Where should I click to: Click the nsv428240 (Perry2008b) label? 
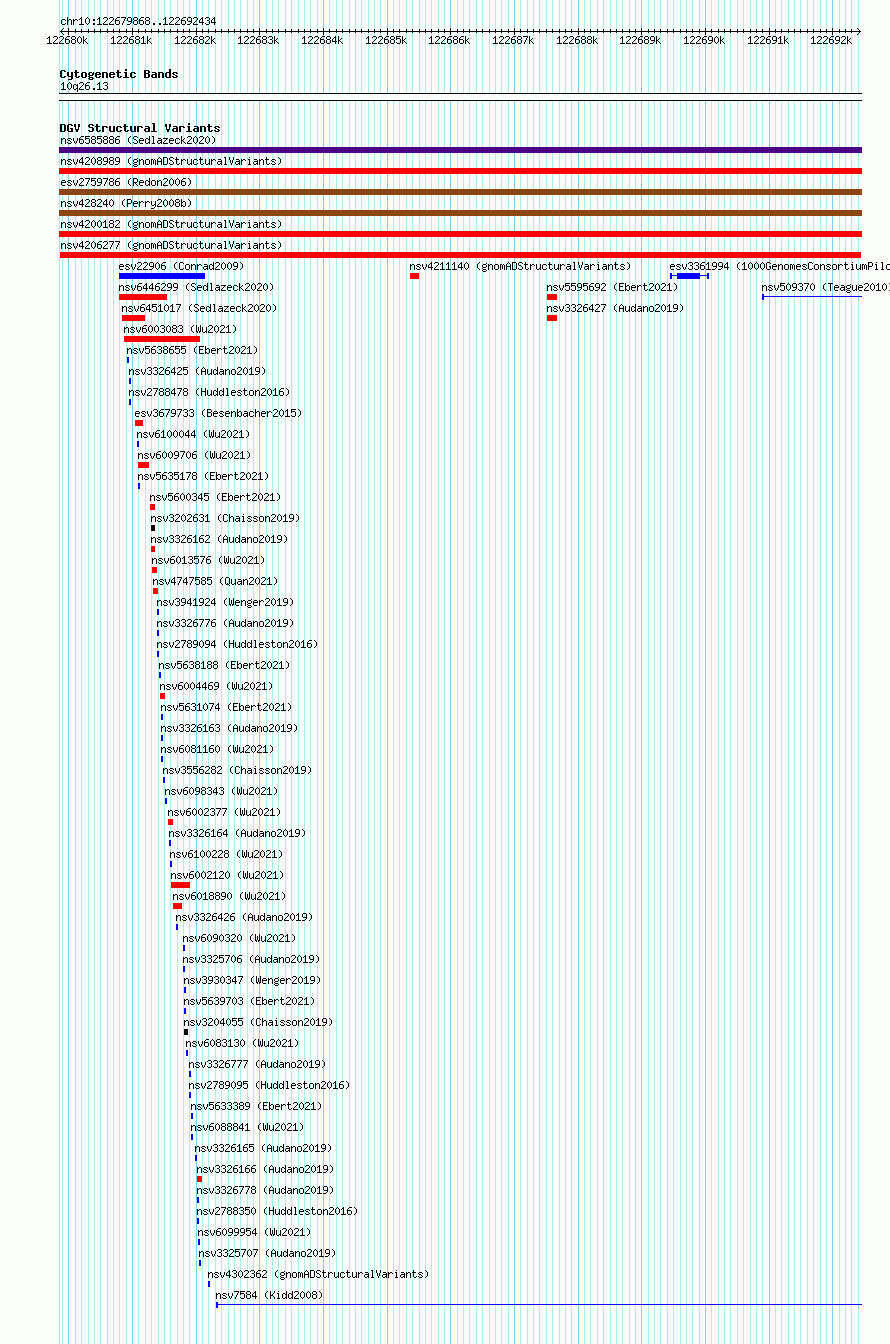pos(125,203)
